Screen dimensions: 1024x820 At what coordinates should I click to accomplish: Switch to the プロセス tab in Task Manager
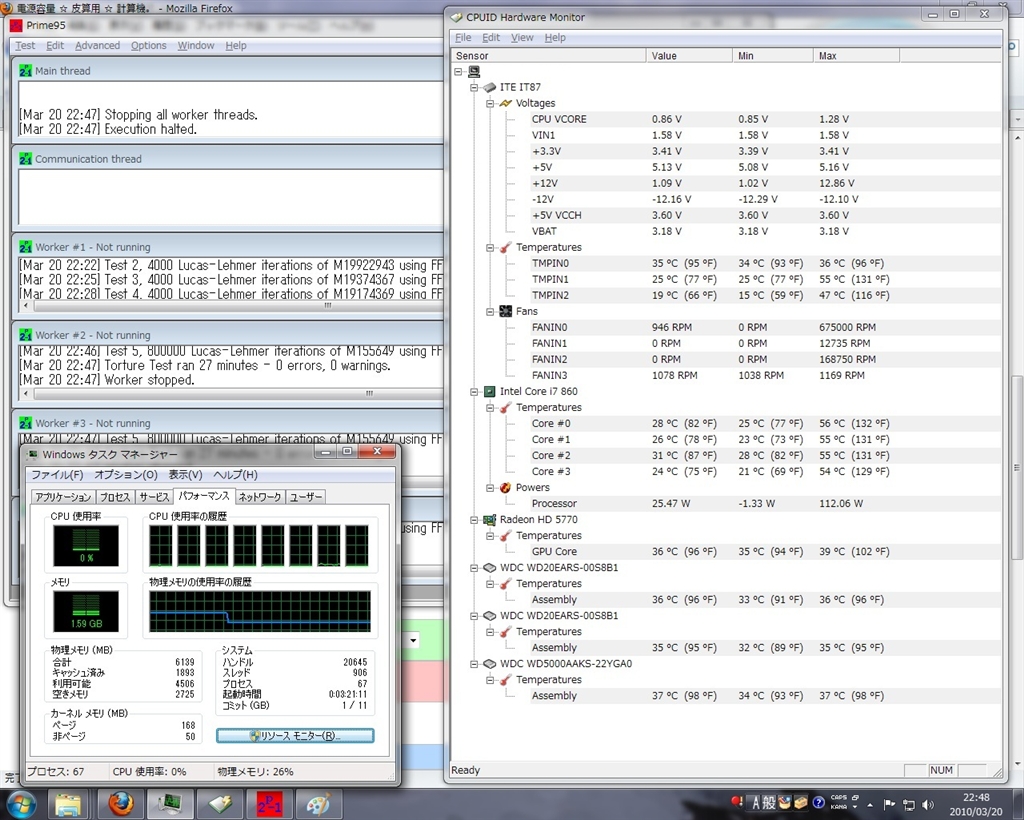pos(115,496)
